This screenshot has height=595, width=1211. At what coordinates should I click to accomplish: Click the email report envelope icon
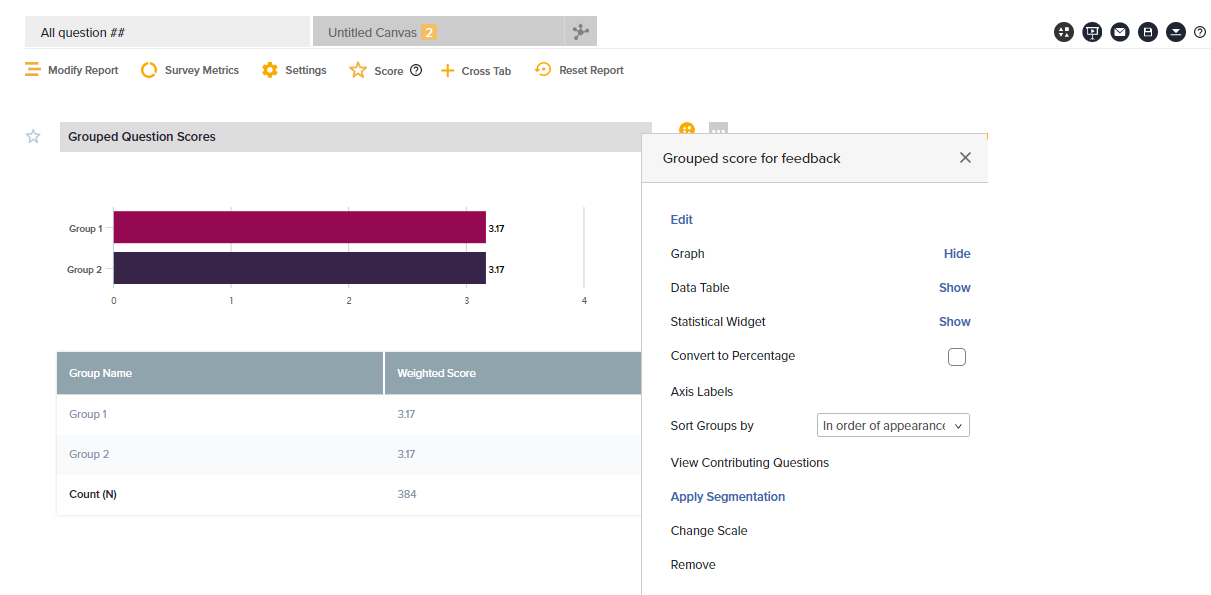tap(1120, 32)
